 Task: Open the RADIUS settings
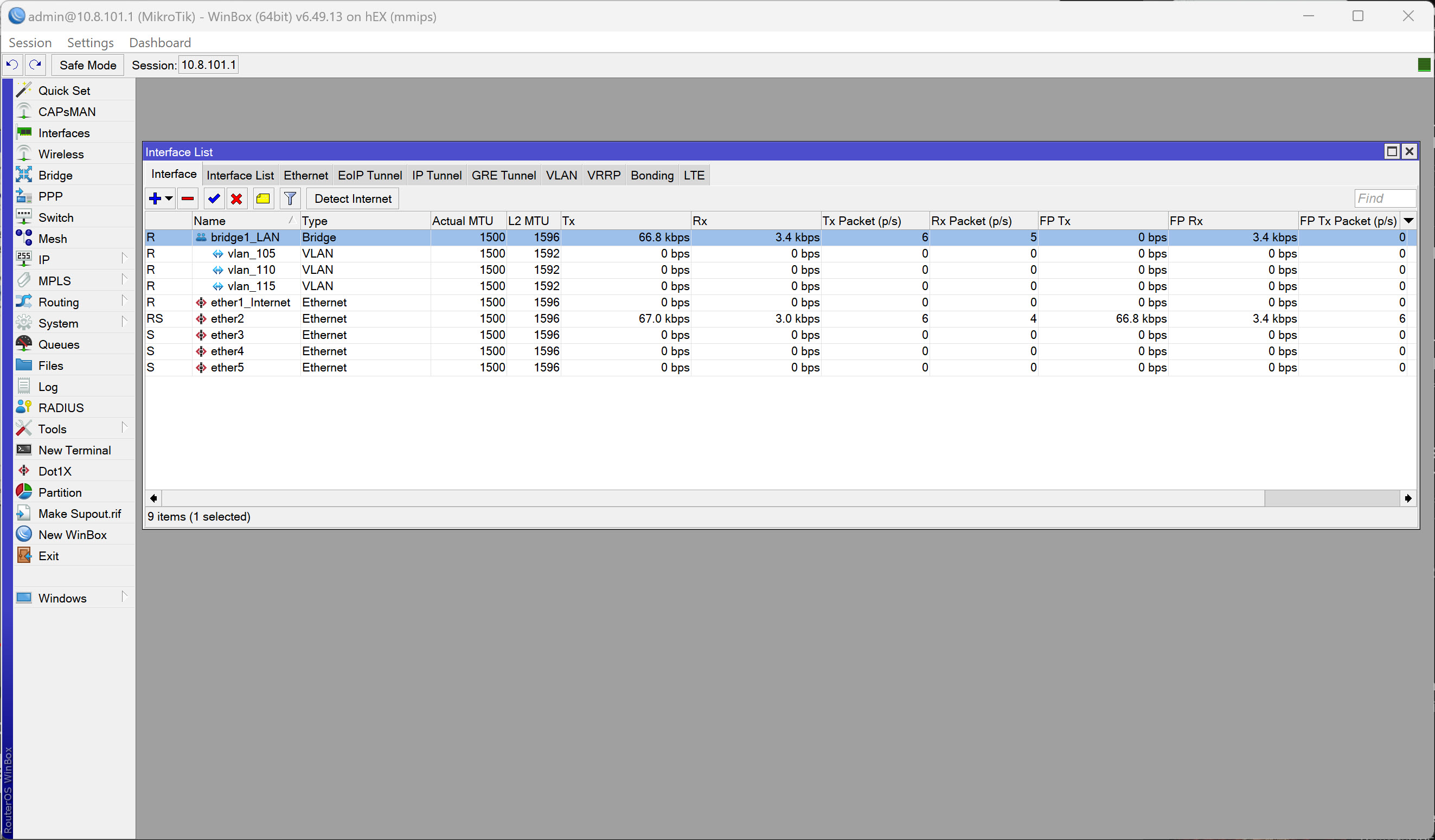[x=60, y=407]
